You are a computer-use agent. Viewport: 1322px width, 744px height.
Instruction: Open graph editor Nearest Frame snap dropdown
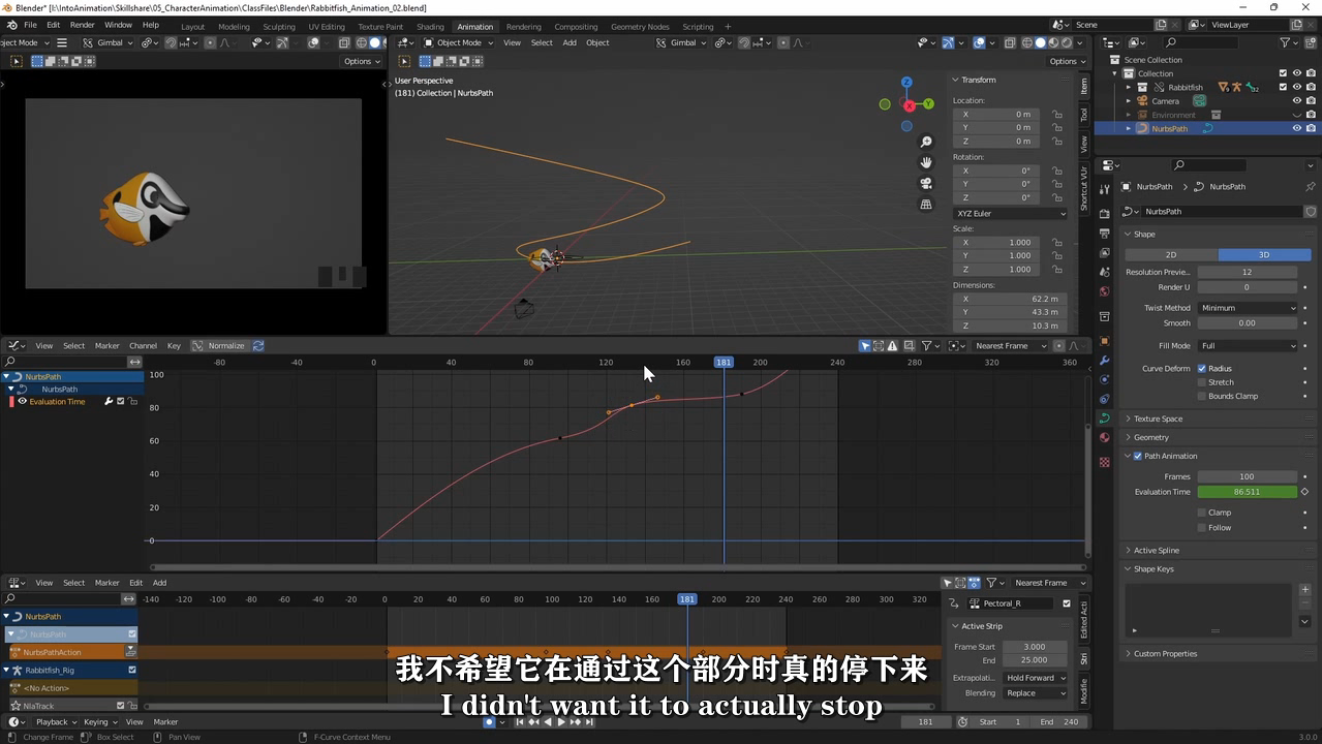coord(1009,346)
